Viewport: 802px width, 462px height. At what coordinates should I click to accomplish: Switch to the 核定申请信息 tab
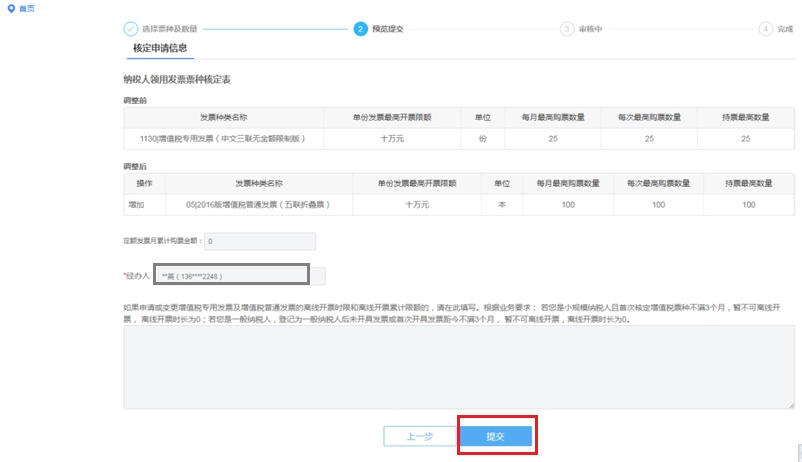[160, 48]
